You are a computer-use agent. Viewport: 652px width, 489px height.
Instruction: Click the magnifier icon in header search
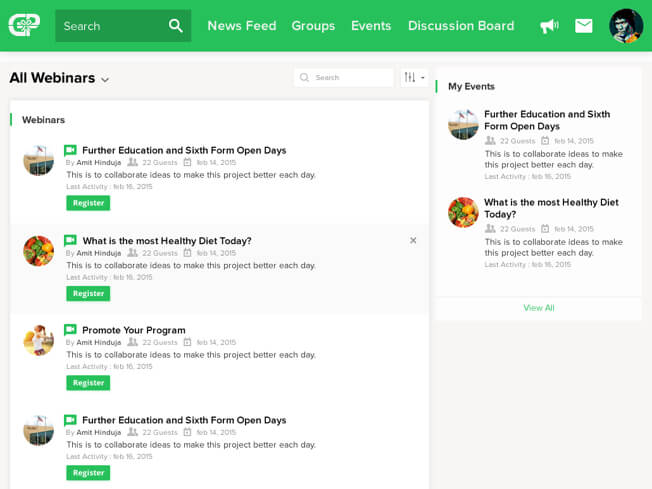point(175,26)
